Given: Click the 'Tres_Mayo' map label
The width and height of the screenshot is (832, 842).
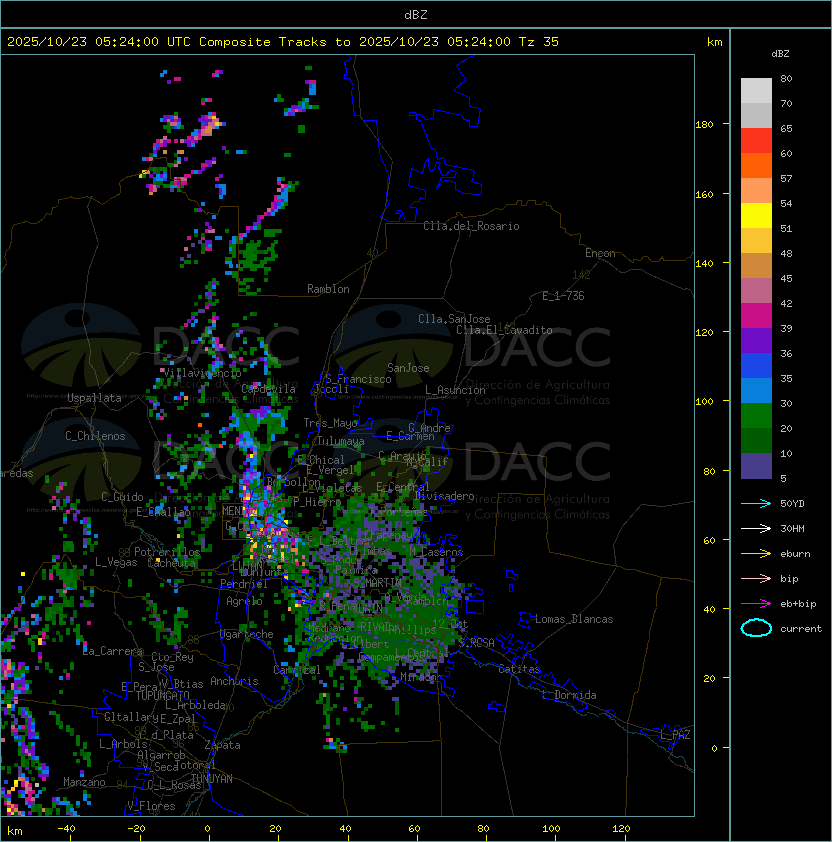Looking at the screenshot, I should point(330,423).
